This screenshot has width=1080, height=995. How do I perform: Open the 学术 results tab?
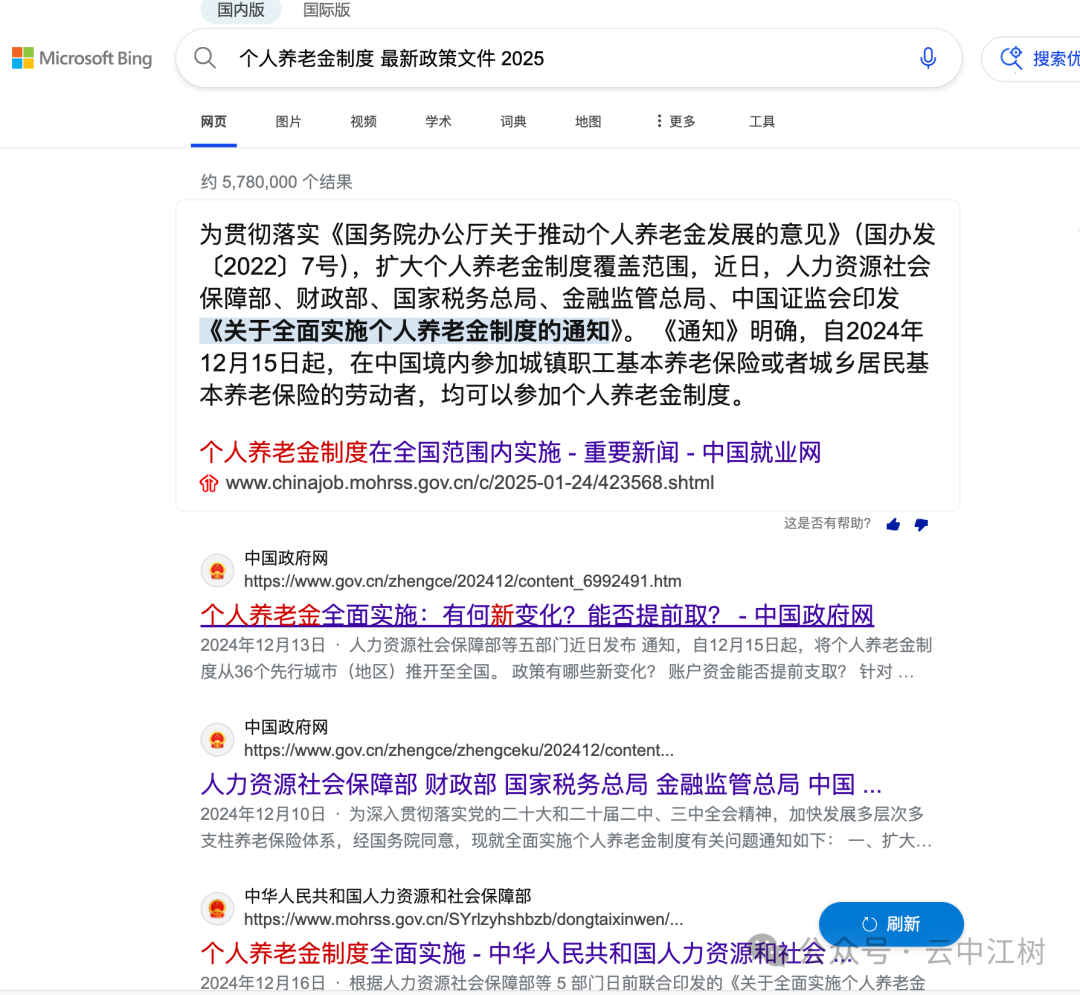point(438,122)
